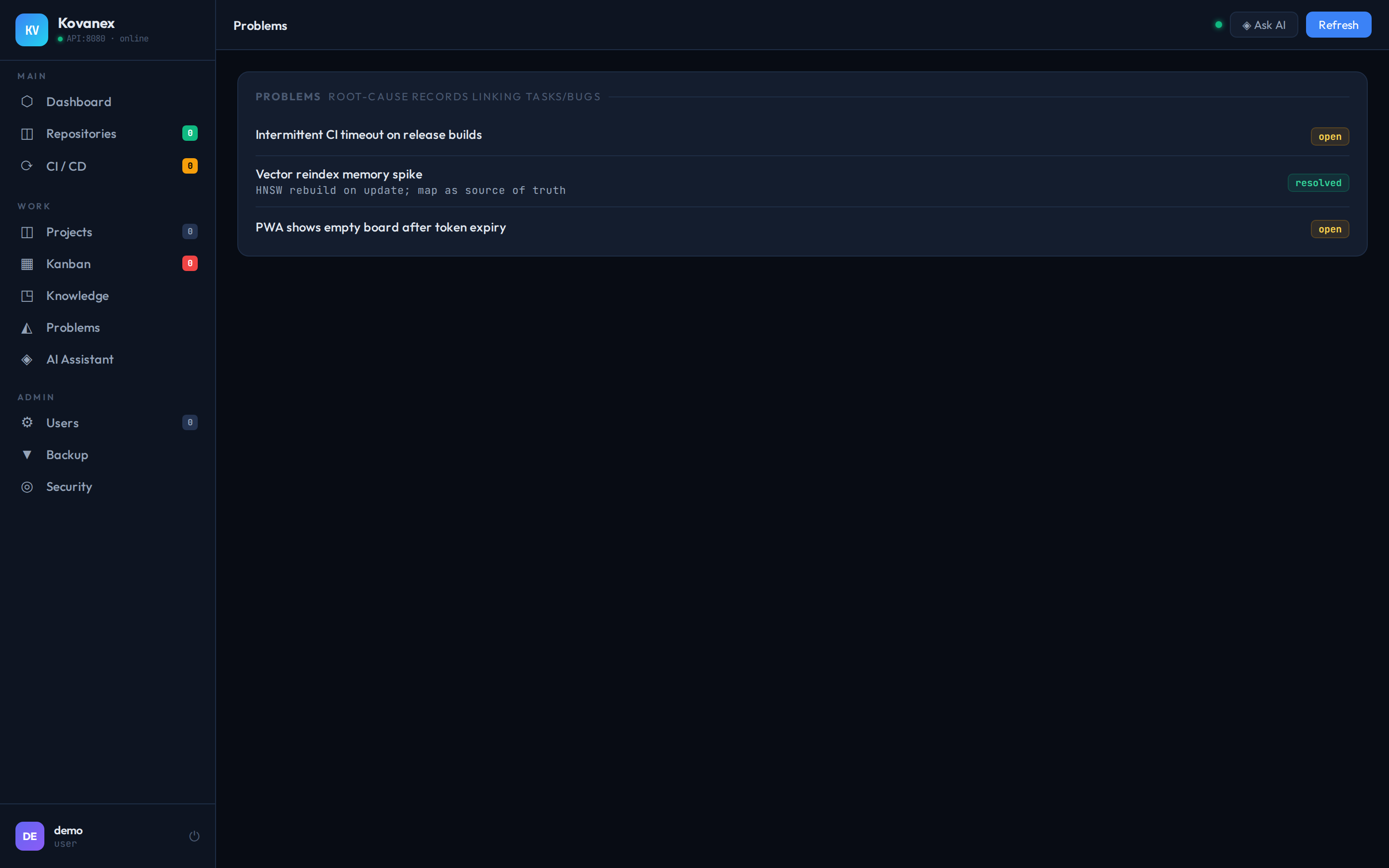Click 'ROOT-CAUSE RECORDS LINKING TASKS/BUGS' subtitle
Image resolution: width=1389 pixels, height=868 pixels.
tap(464, 96)
